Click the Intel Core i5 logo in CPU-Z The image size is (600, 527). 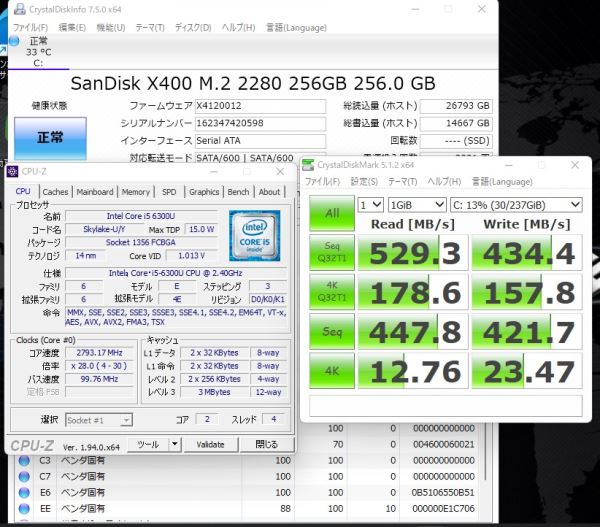tap(254, 235)
